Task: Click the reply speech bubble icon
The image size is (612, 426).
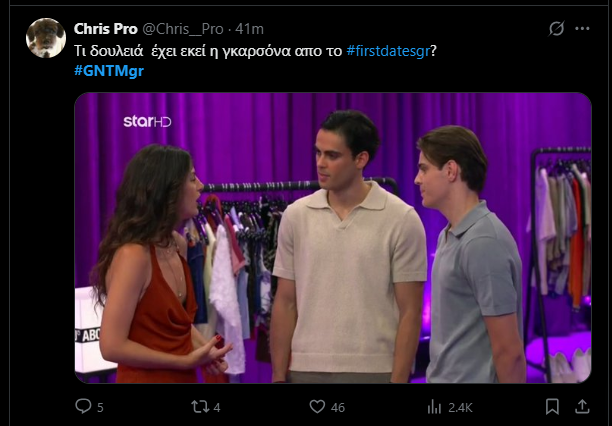Action: click(84, 406)
